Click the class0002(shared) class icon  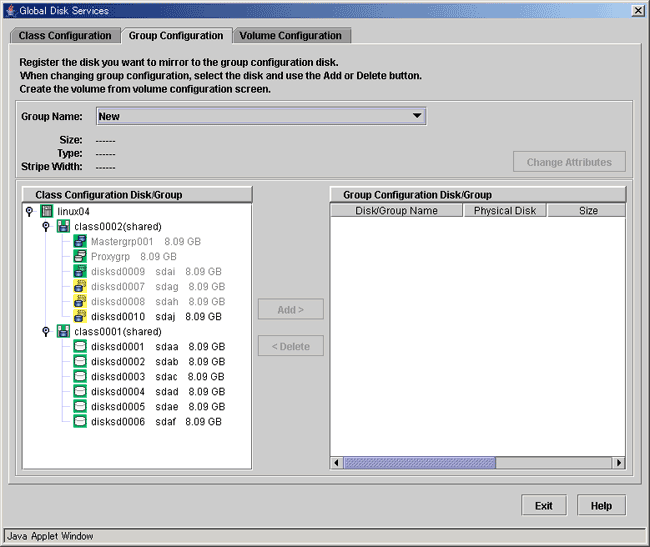pos(63,227)
